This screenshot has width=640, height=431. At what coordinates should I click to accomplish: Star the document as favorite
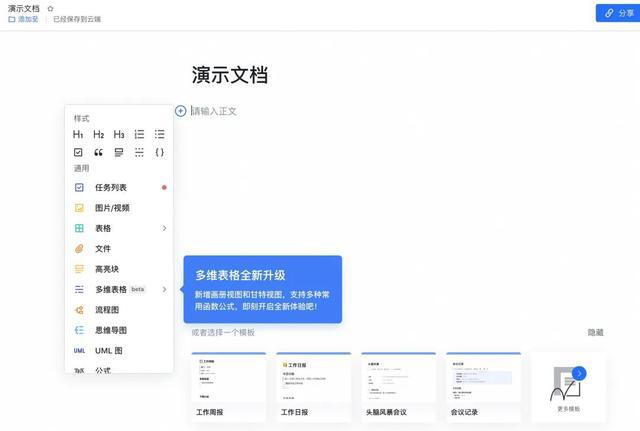coord(50,9)
